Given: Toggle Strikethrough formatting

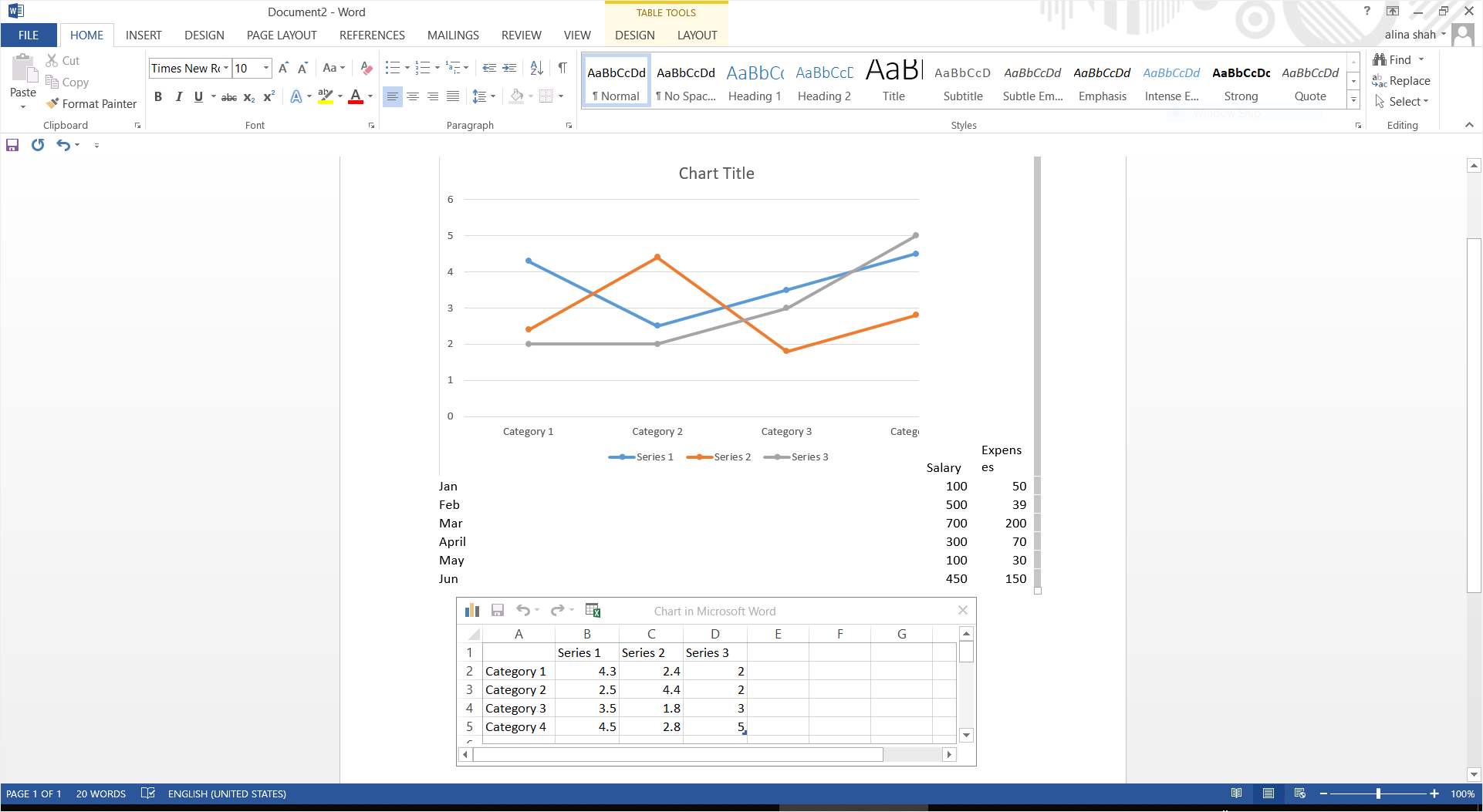Looking at the screenshot, I should point(229,97).
